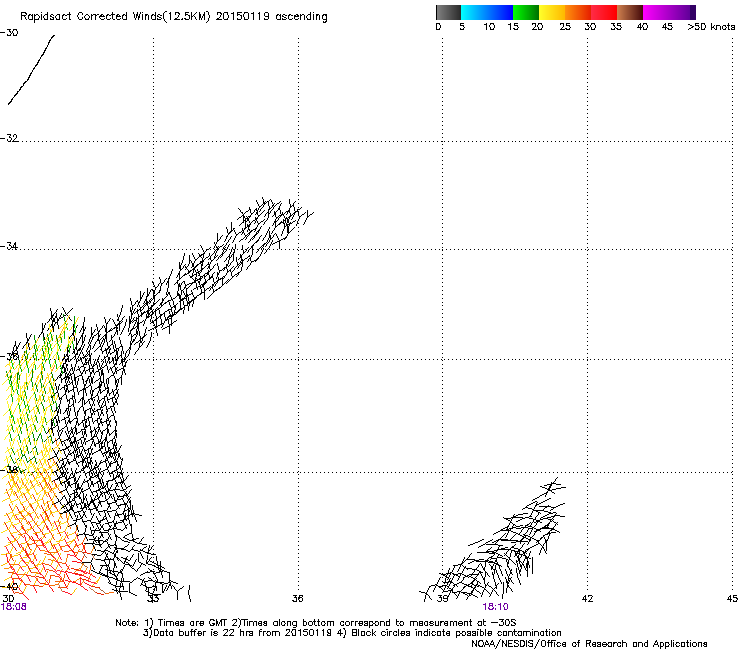740x650 pixels.
Task: Click the red 30-35 knots color band
Action: point(604,12)
